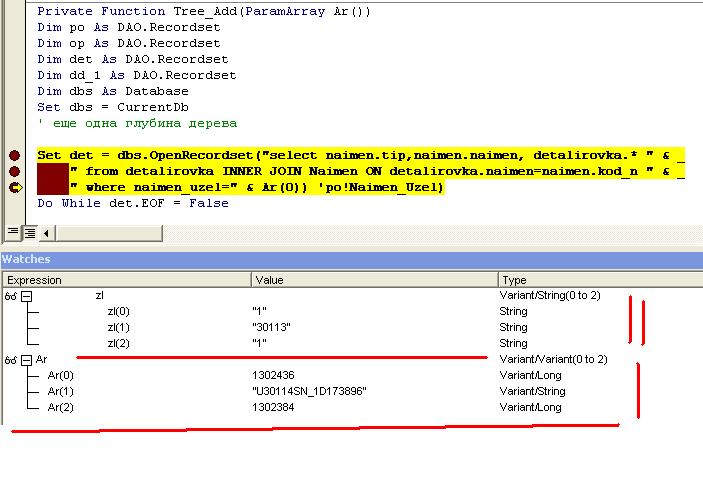The image size is (703, 501).
Task: Switch to Procedure View button
Action: pyautogui.click(x=13, y=232)
